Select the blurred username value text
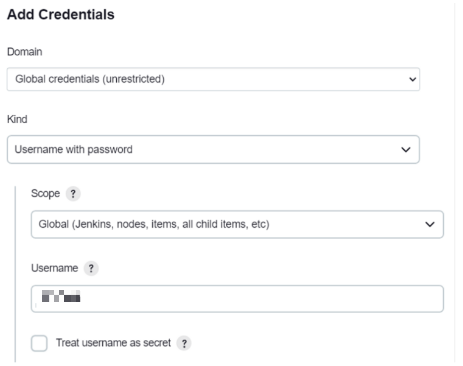This screenshot has width=463, height=366. (x=61, y=296)
